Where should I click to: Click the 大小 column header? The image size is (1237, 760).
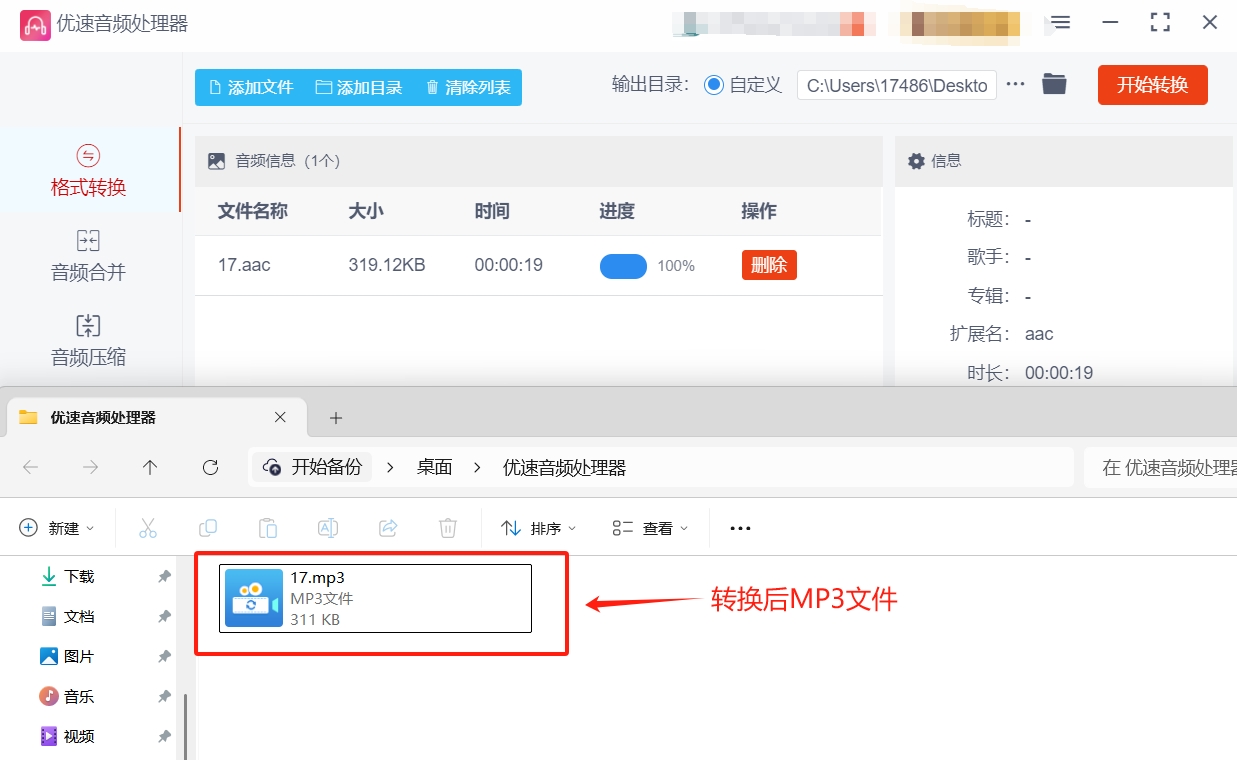tap(366, 211)
